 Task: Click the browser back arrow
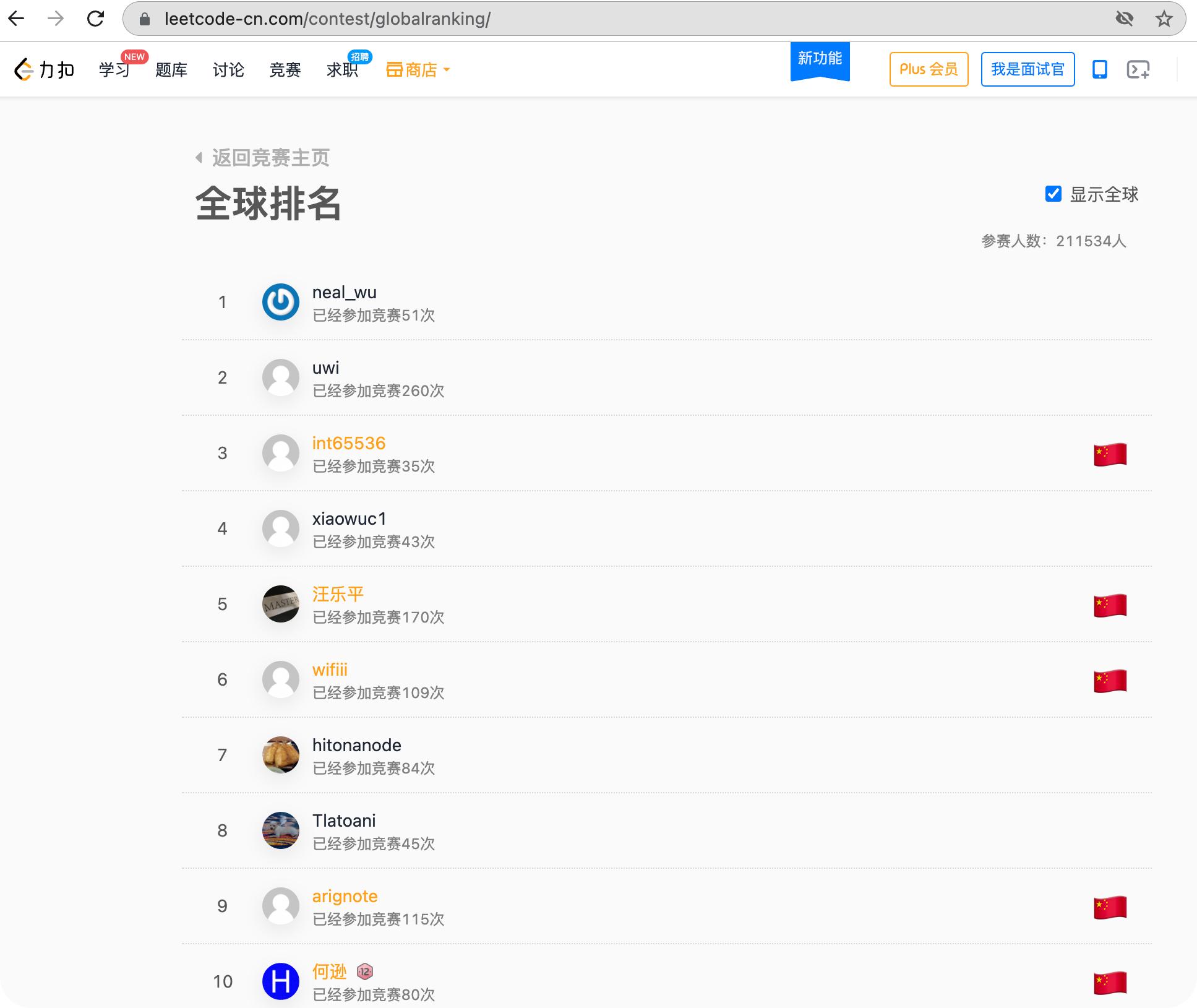click(17, 19)
